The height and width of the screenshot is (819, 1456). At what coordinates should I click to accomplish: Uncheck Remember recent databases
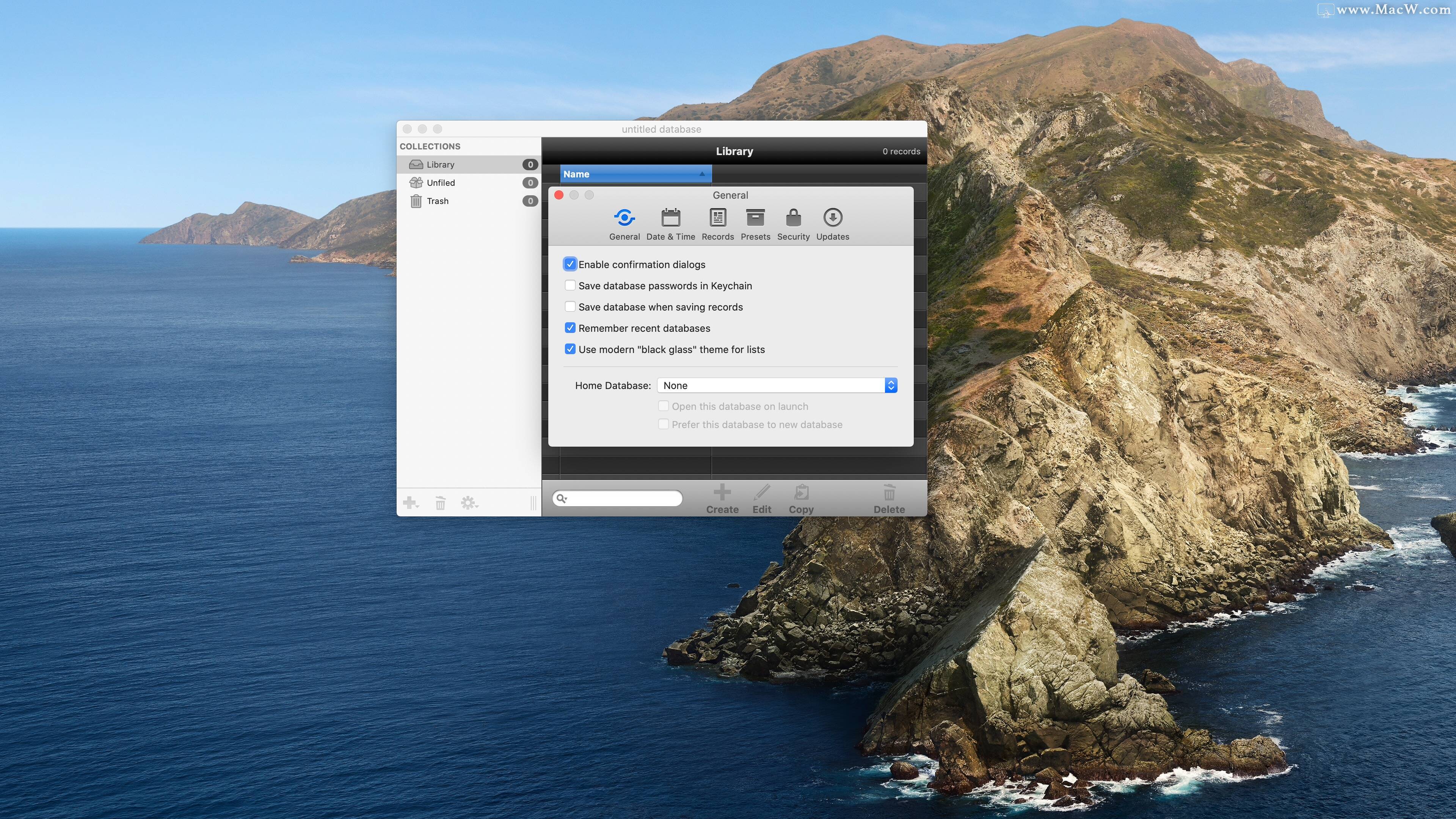[570, 328]
